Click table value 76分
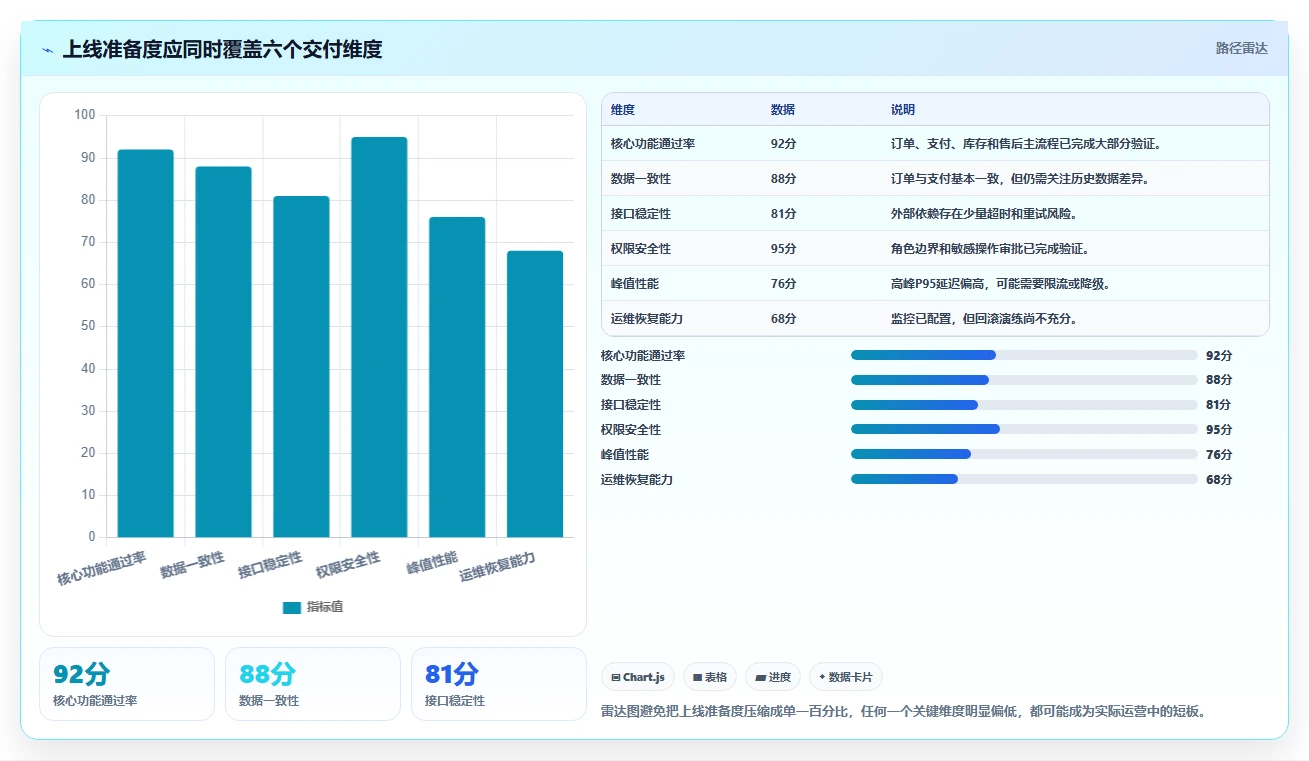 [x=784, y=284]
